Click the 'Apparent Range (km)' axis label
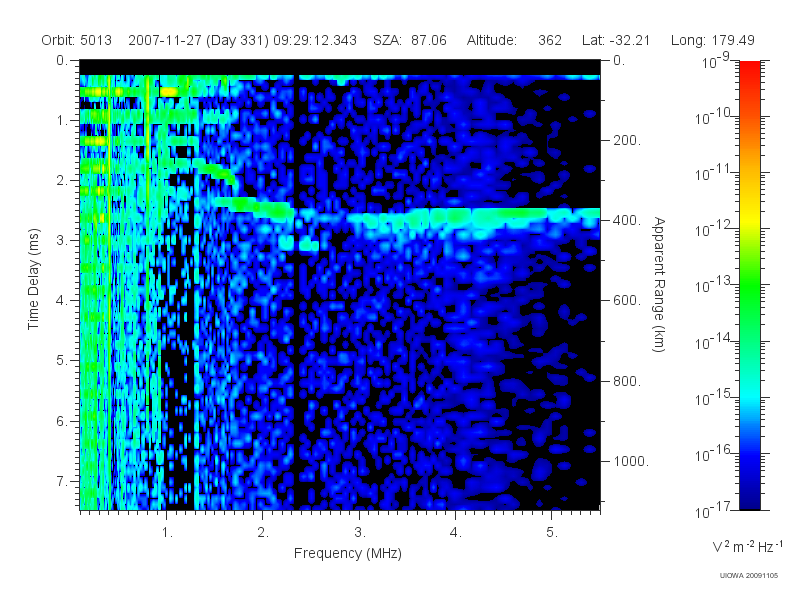This screenshot has width=800, height=600. click(x=659, y=285)
